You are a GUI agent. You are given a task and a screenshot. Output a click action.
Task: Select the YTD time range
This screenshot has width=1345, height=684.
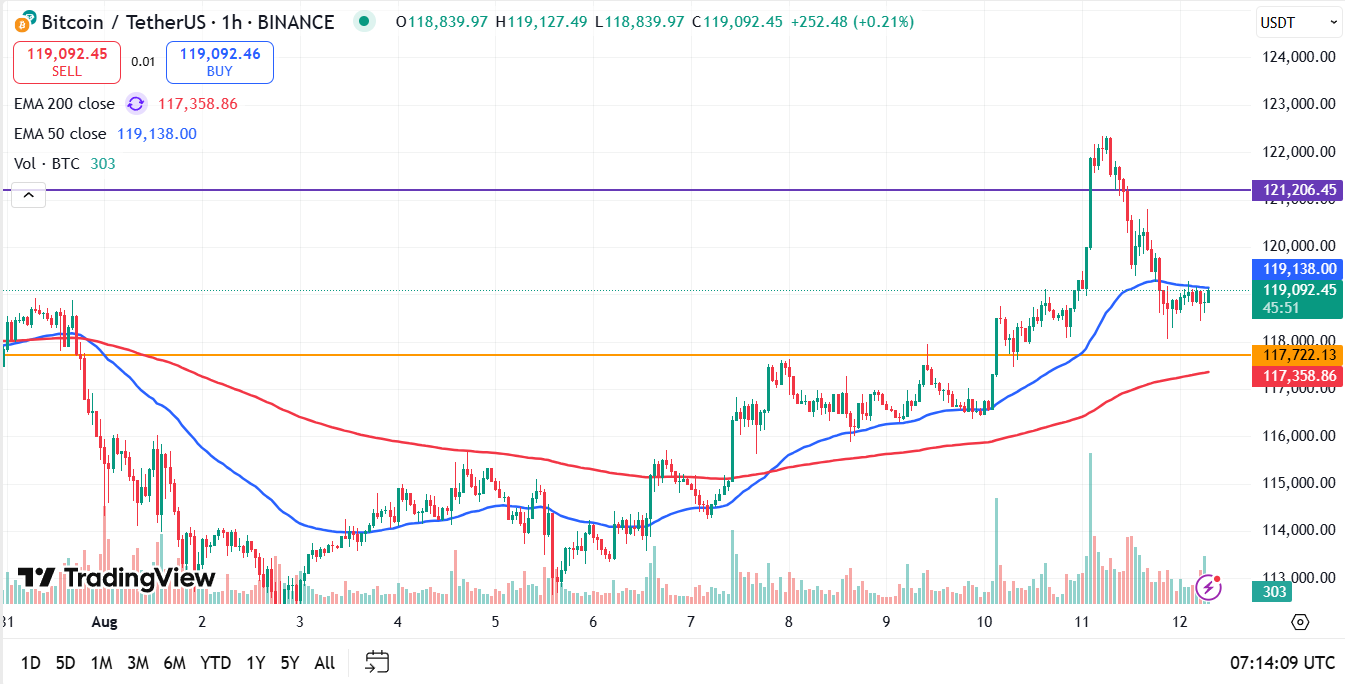coord(215,662)
